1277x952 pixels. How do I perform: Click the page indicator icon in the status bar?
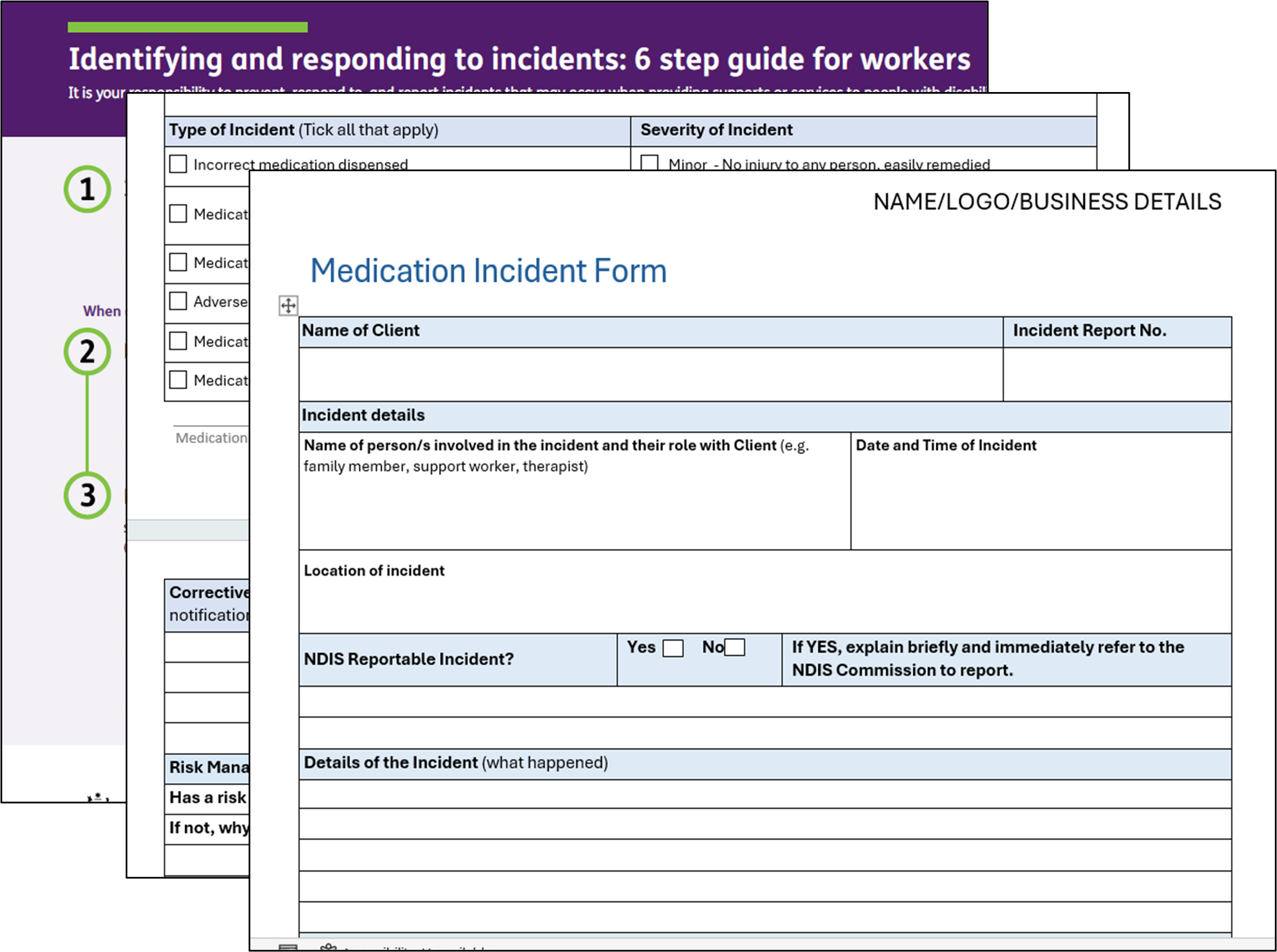287,948
